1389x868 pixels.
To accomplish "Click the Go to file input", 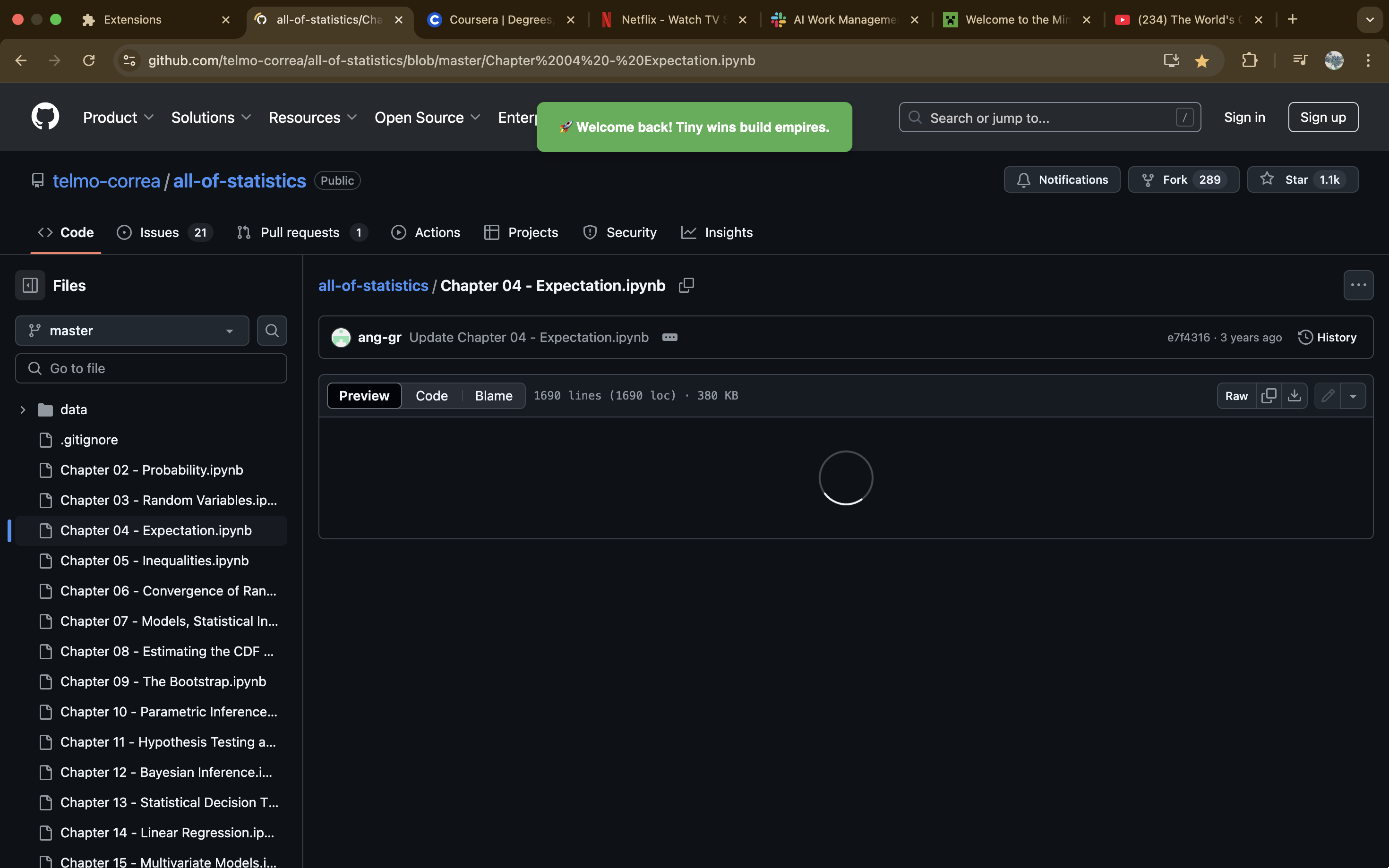I will click(x=151, y=368).
